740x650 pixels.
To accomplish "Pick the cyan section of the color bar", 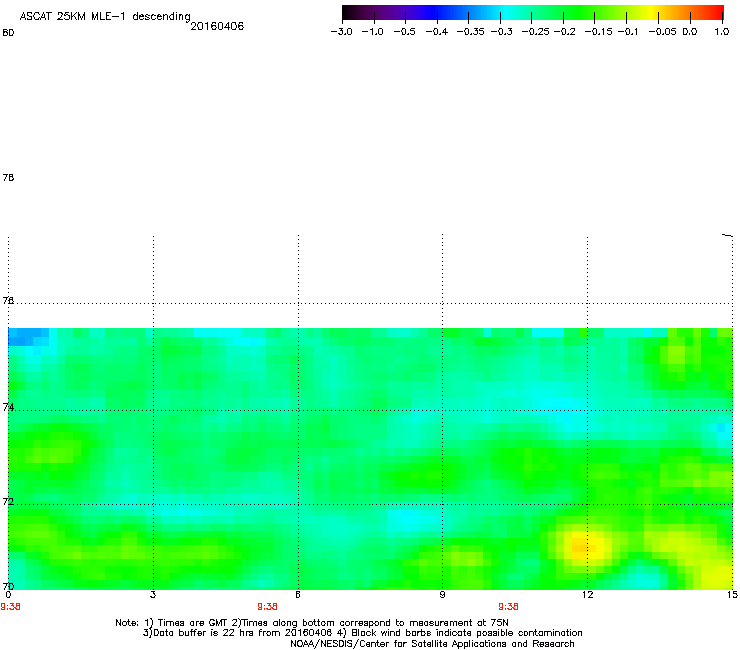I will click(x=505, y=12).
